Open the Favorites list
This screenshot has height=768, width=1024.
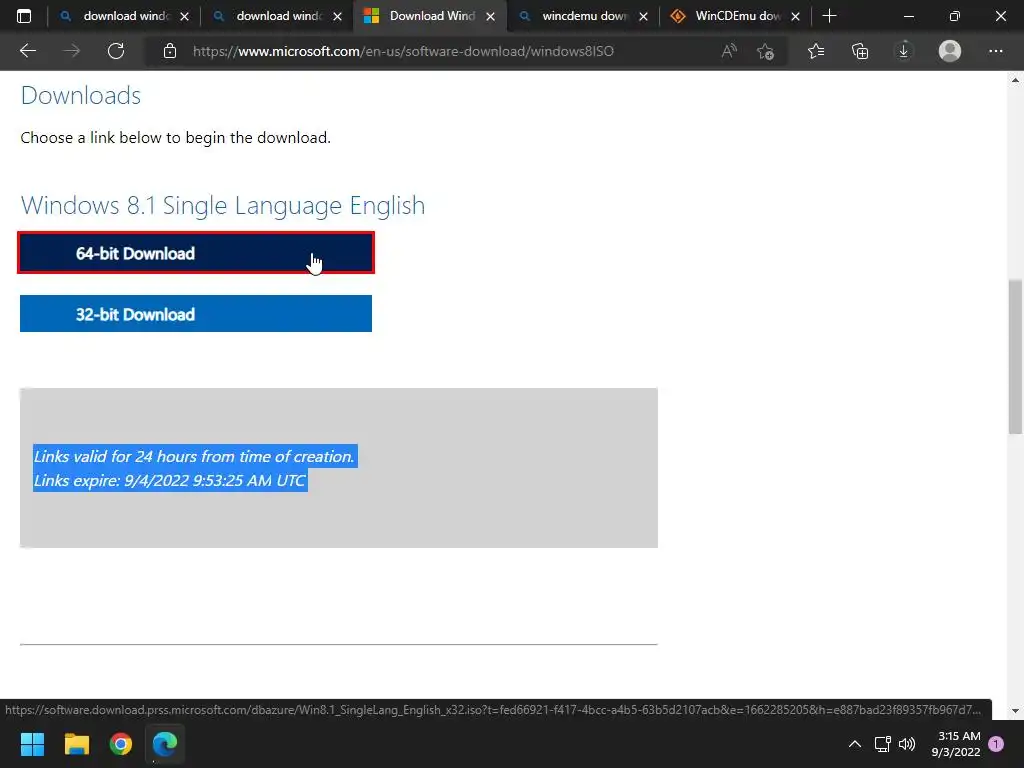point(816,51)
